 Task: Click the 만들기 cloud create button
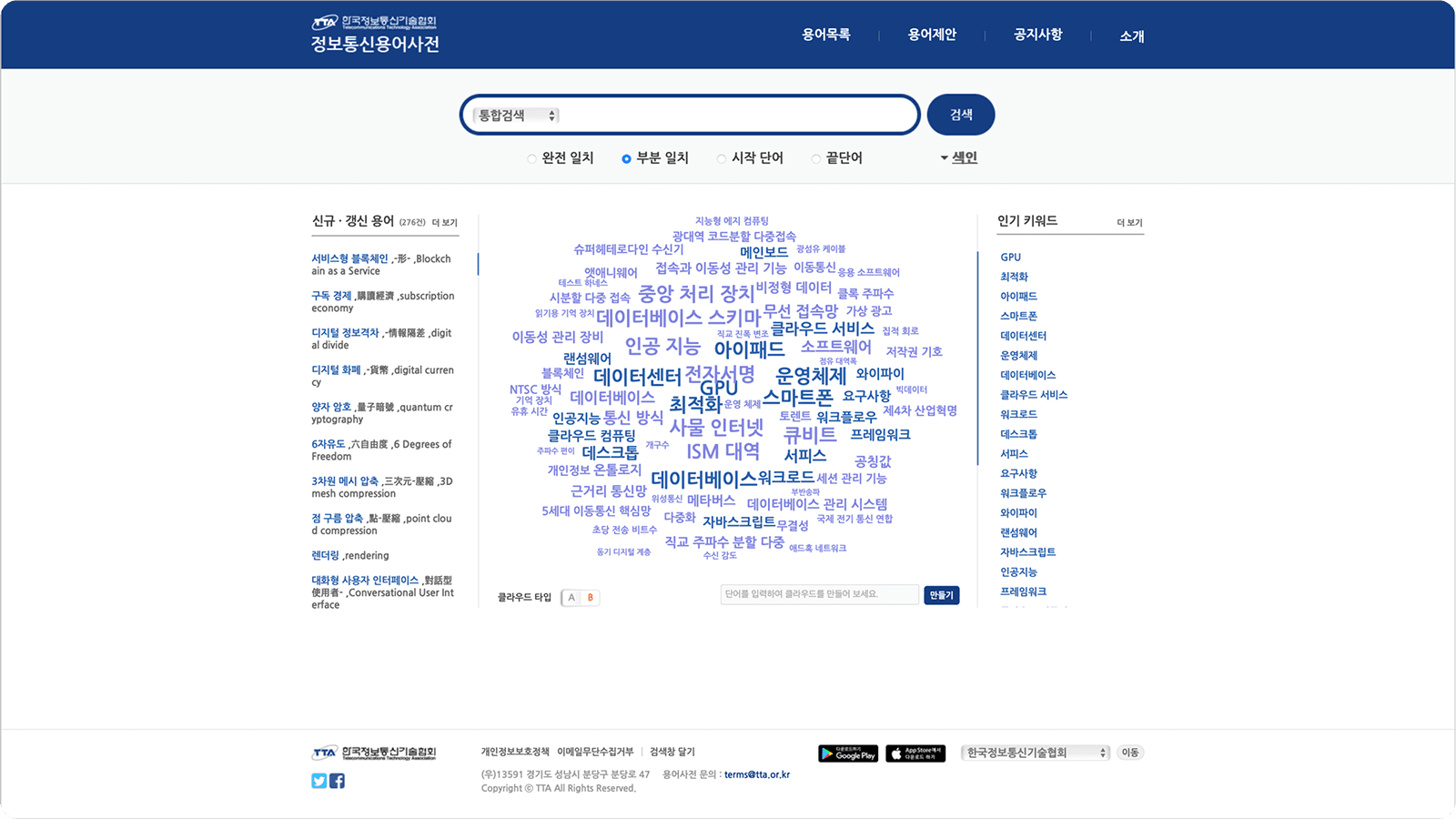[x=941, y=595]
